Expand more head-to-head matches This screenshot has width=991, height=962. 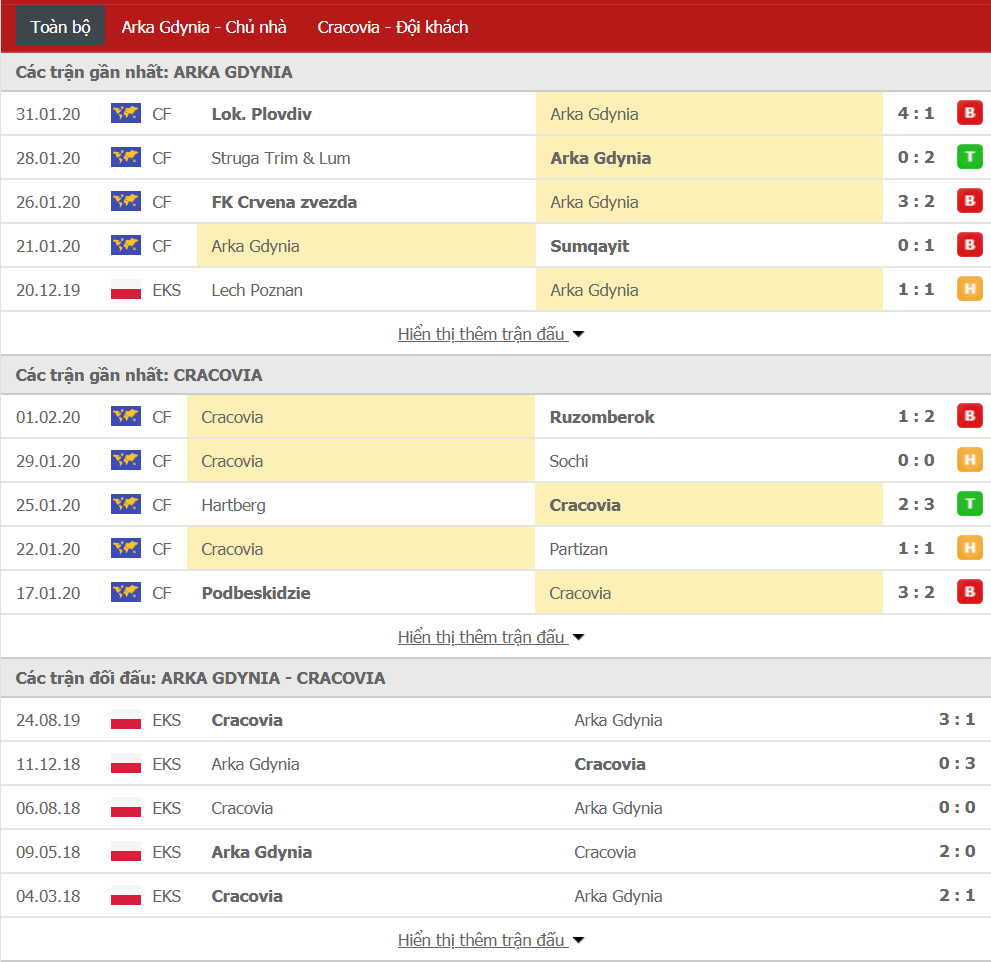(x=490, y=940)
